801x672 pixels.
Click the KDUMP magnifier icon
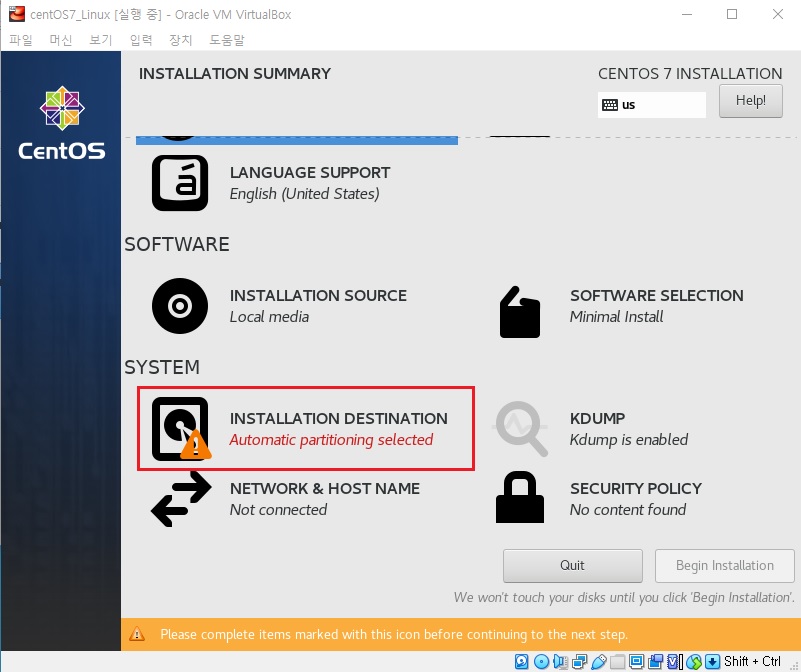(521, 428)
